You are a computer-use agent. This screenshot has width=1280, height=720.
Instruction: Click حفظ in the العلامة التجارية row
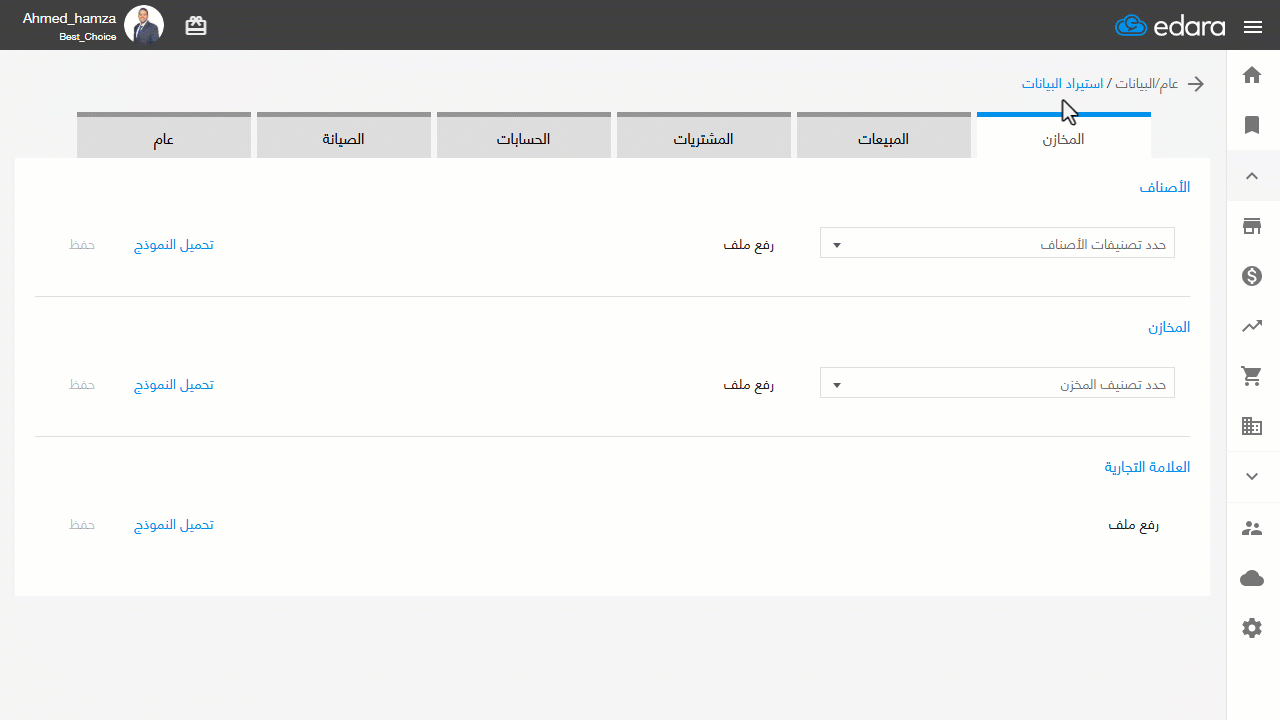point(82,525)
